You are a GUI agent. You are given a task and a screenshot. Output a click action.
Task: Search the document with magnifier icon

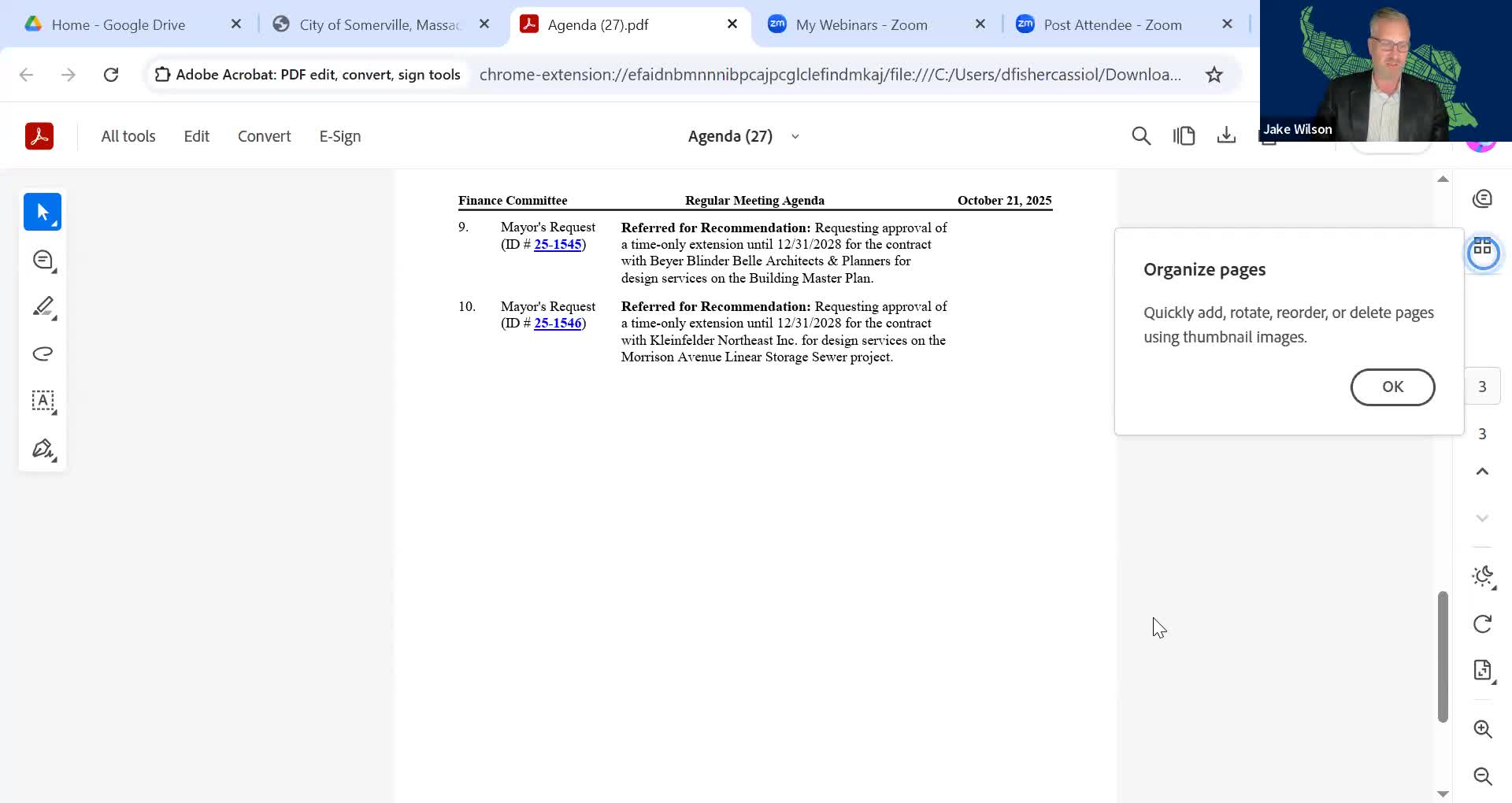1141,136
